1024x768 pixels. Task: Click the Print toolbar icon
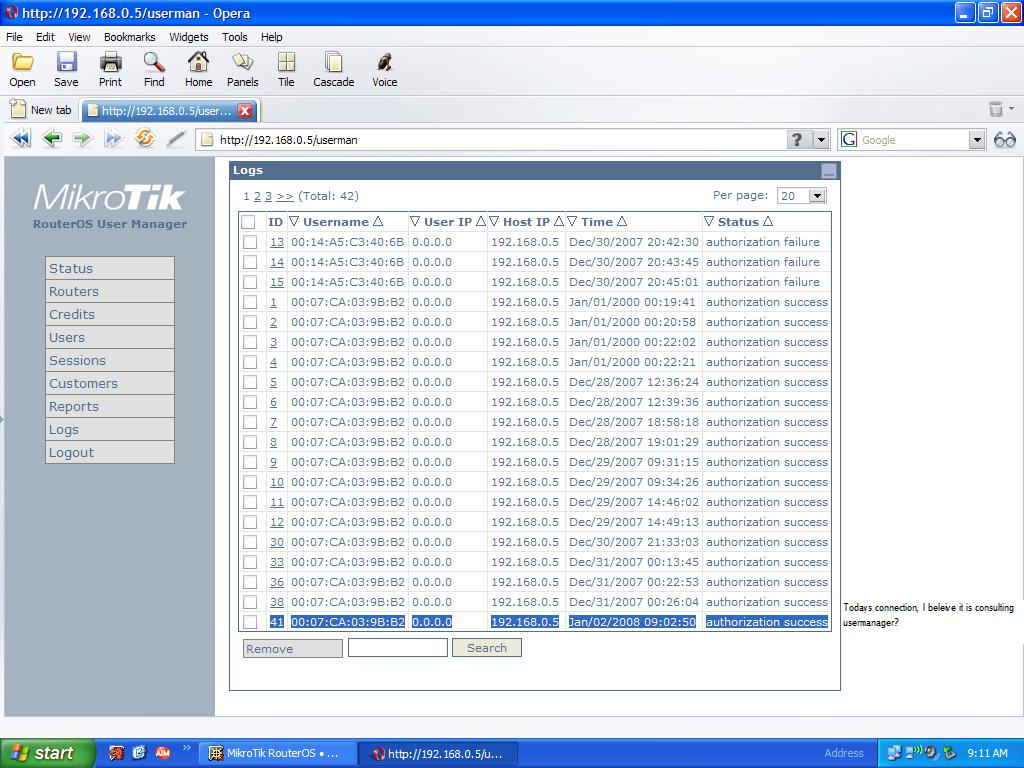[110, 63]
